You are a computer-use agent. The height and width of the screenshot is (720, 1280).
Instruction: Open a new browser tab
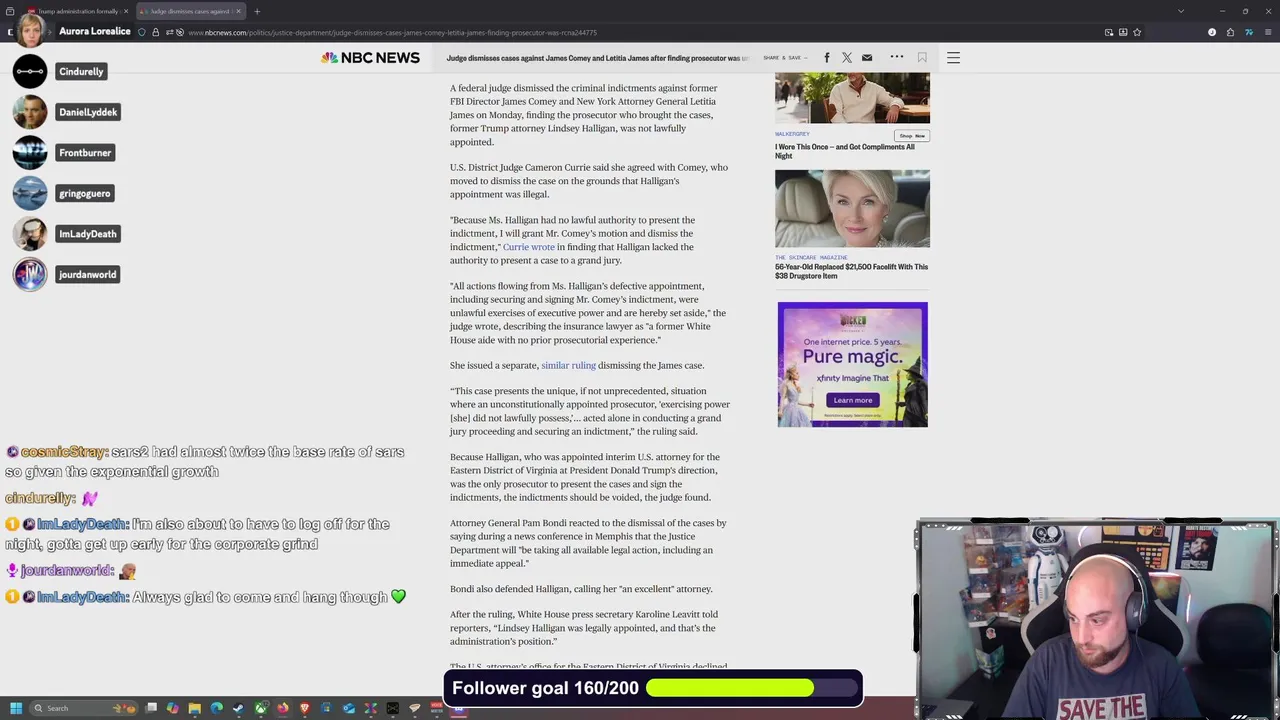tap(257, 11)
